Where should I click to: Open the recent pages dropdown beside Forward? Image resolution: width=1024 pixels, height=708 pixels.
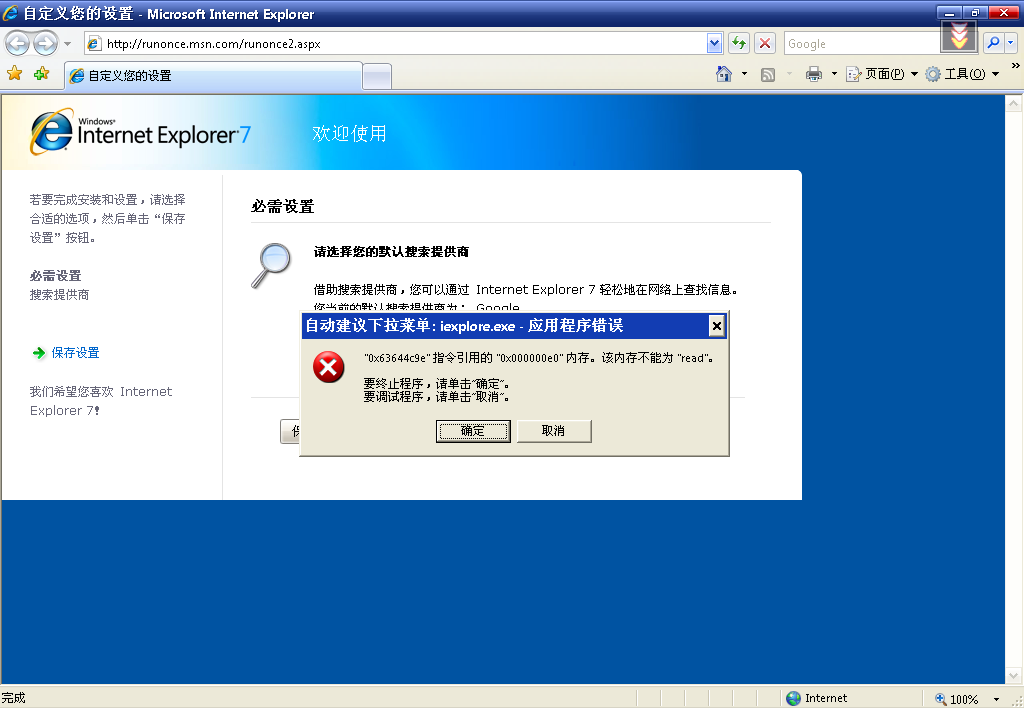67,44
